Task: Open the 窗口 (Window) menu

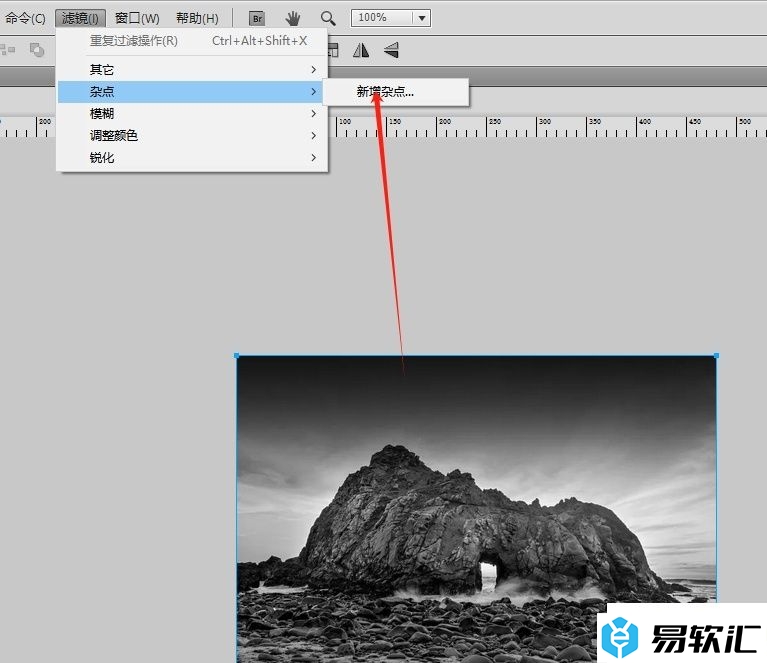Action: tap(137, 18)
